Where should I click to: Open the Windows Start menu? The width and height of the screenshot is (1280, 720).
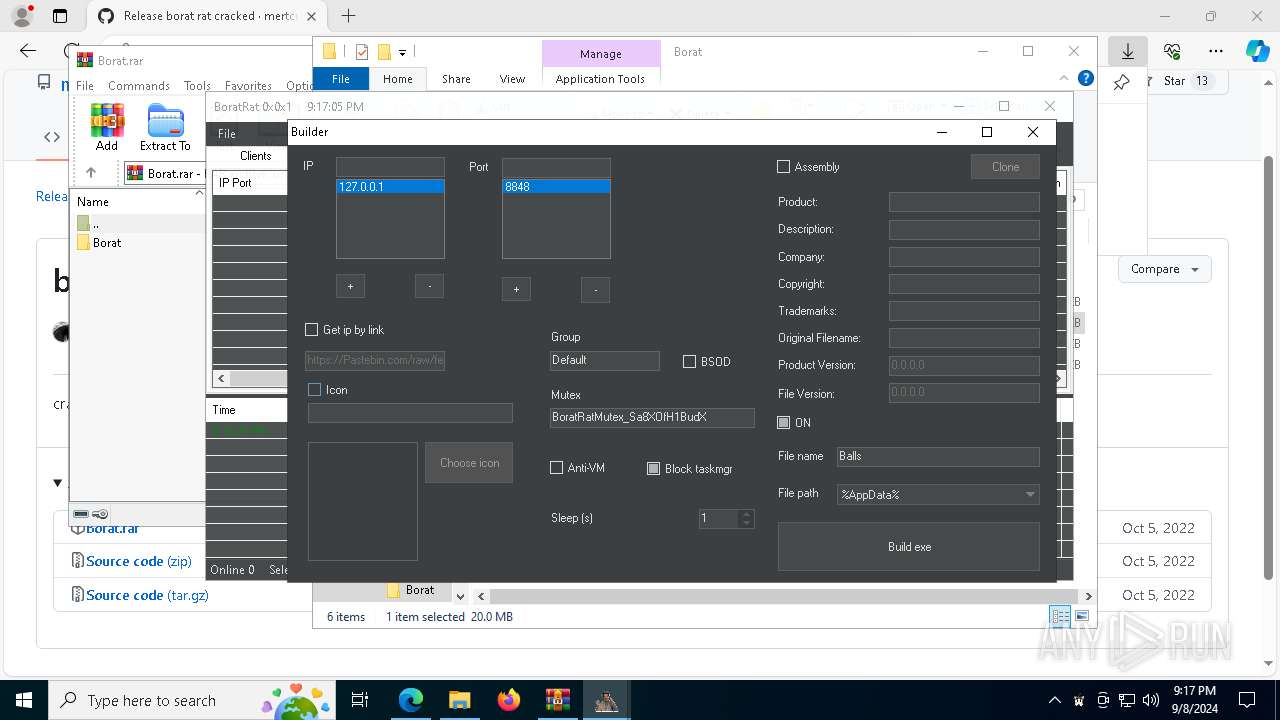click(24, 700)
